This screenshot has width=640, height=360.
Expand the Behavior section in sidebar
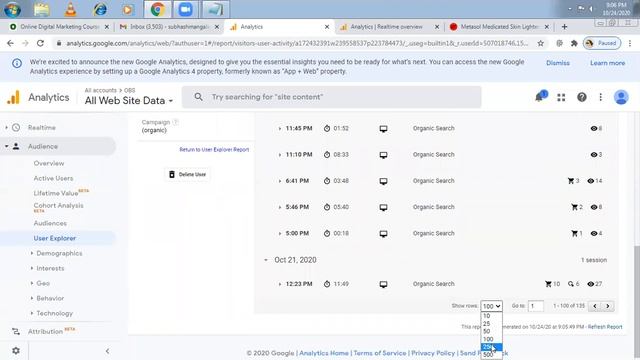coord(32,298)
